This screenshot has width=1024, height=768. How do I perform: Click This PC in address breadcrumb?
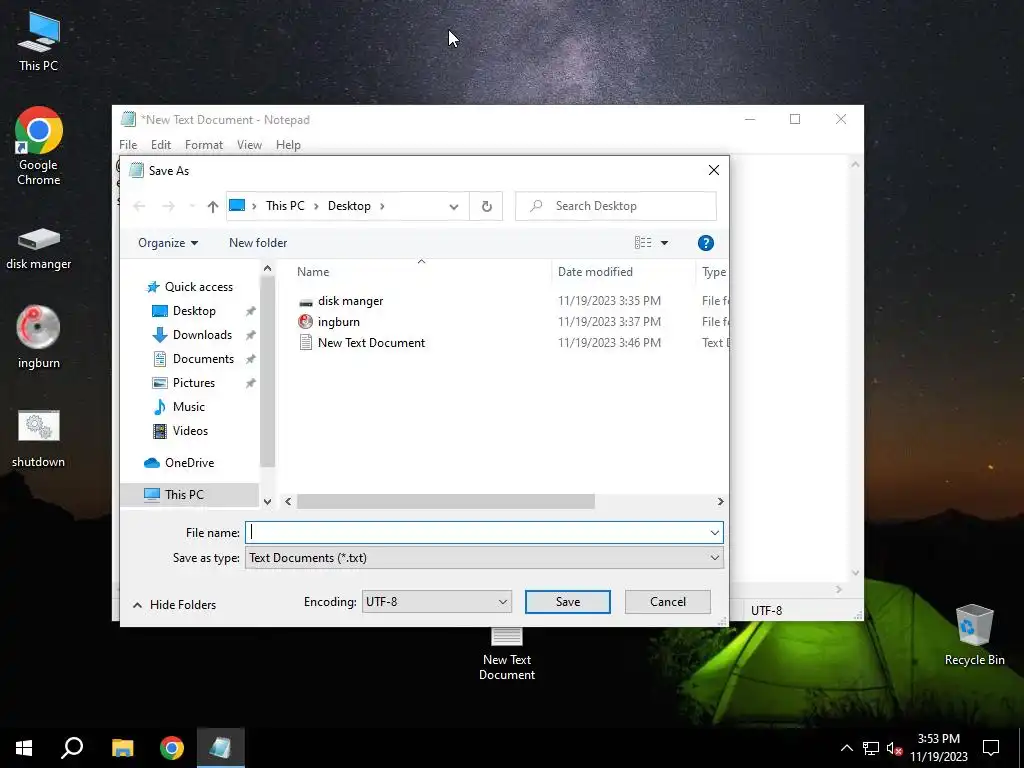285,206
